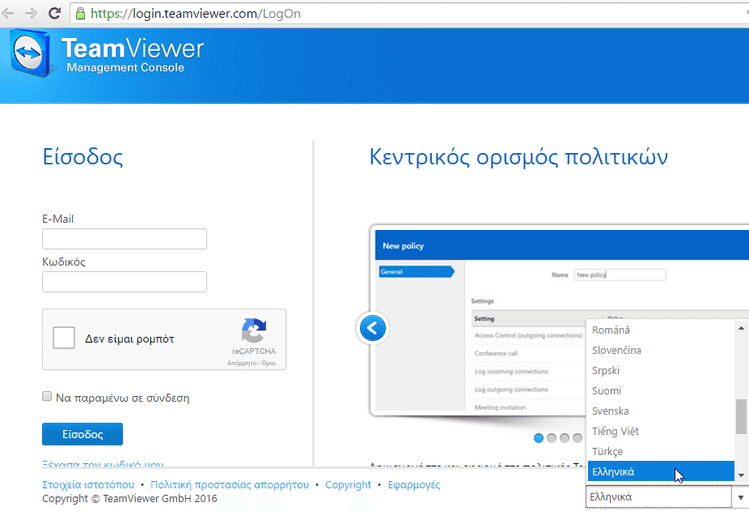Choose Svenska from language list

[661, 411]
